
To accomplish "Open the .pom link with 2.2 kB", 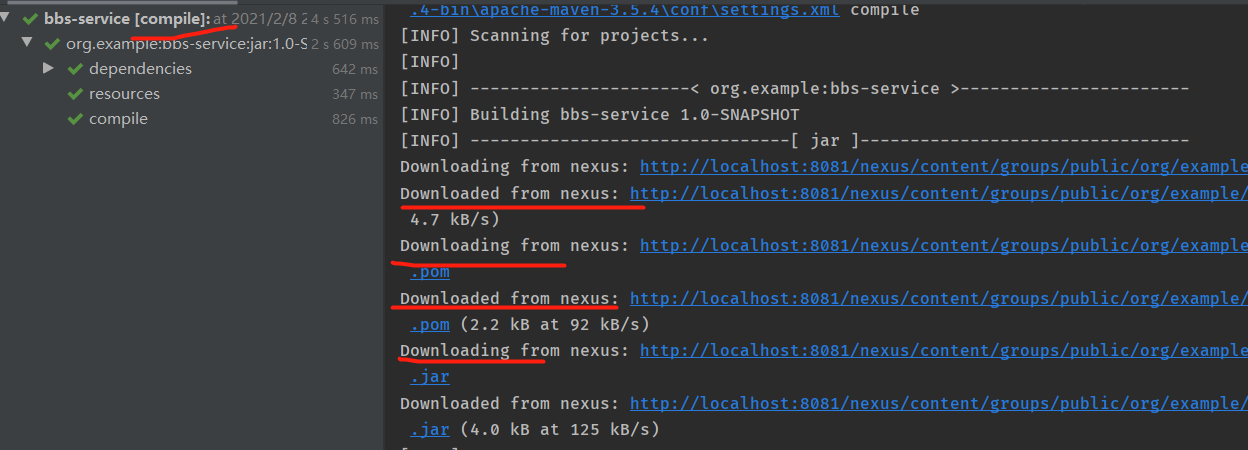I will tap(430, 324).
